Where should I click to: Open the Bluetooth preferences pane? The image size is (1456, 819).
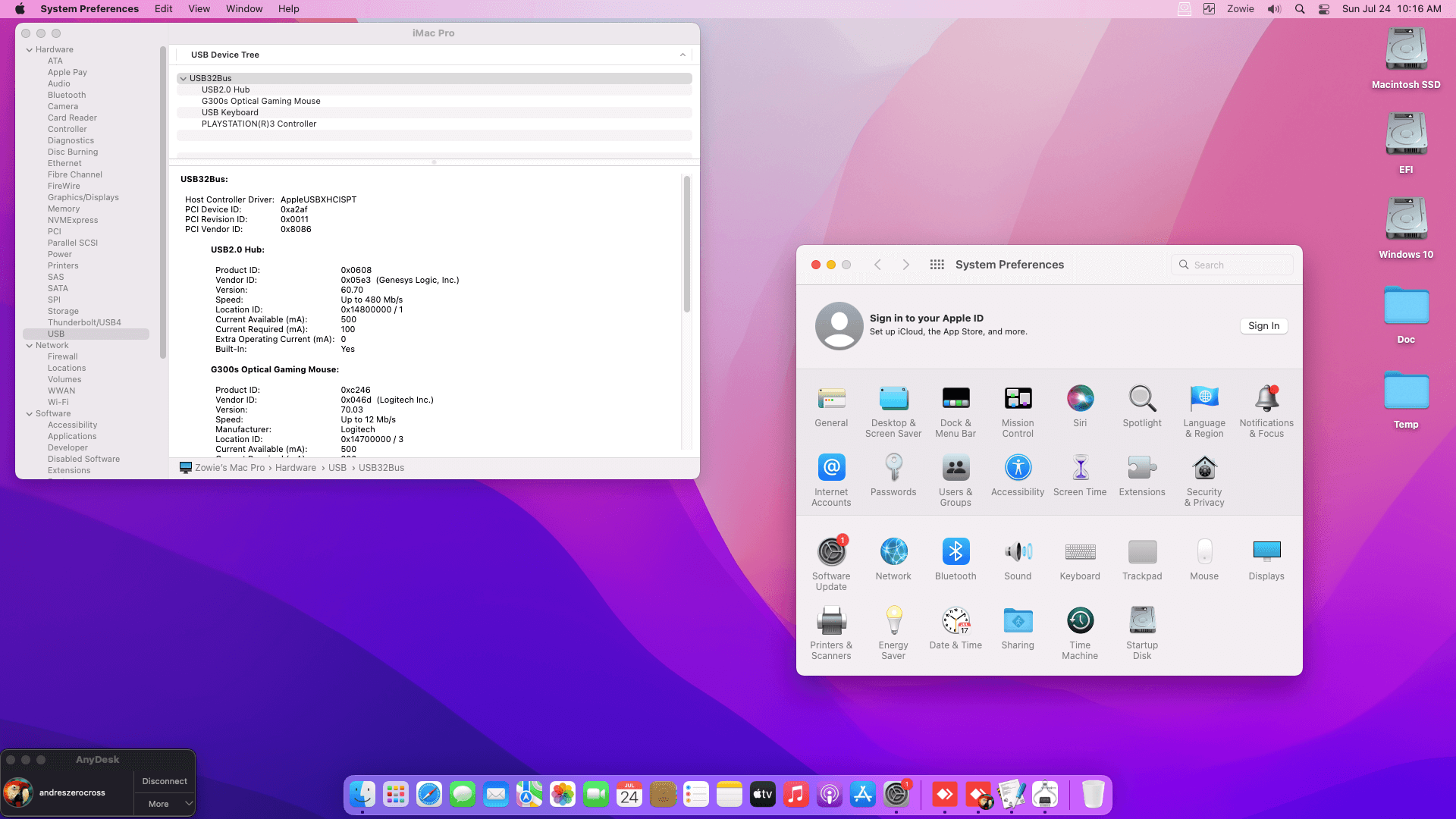click(955, 560)
